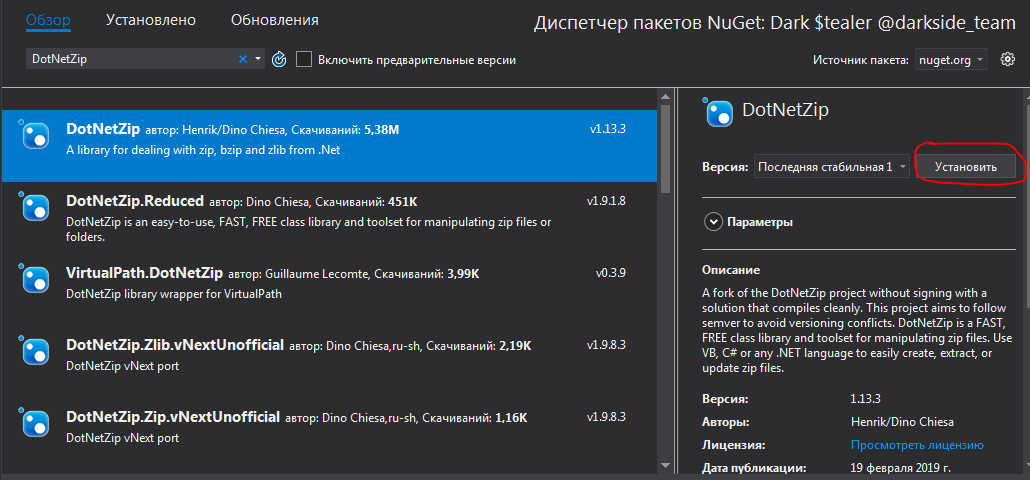This screenshot has width=1030, height=480.
Task: Select the DotNetZip package icon in list
Action: 35,135
